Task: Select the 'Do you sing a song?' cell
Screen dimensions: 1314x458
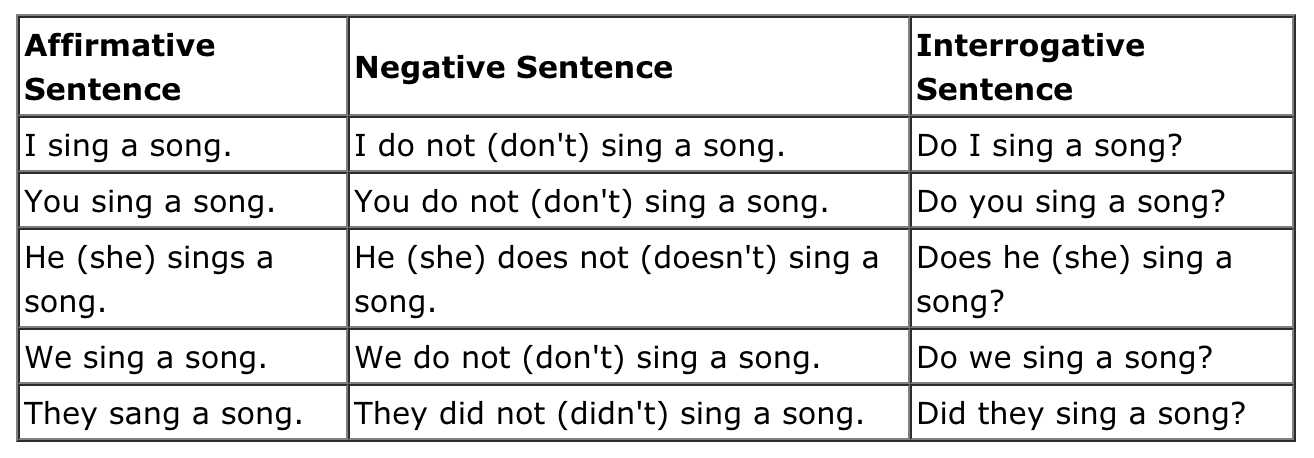Action: (x=1071, y=202)
